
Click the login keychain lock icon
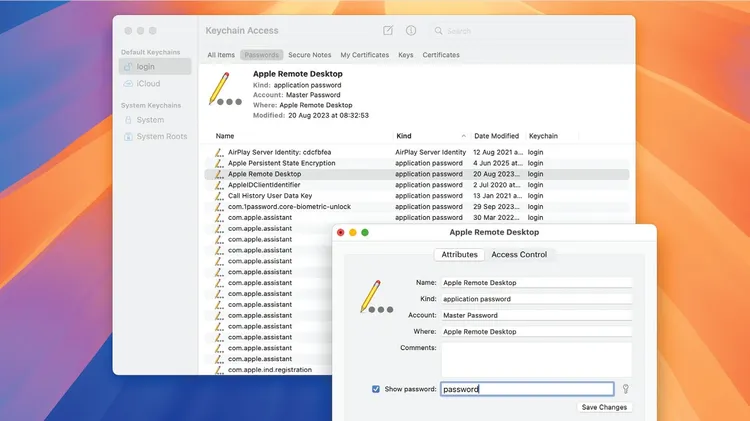128,66
